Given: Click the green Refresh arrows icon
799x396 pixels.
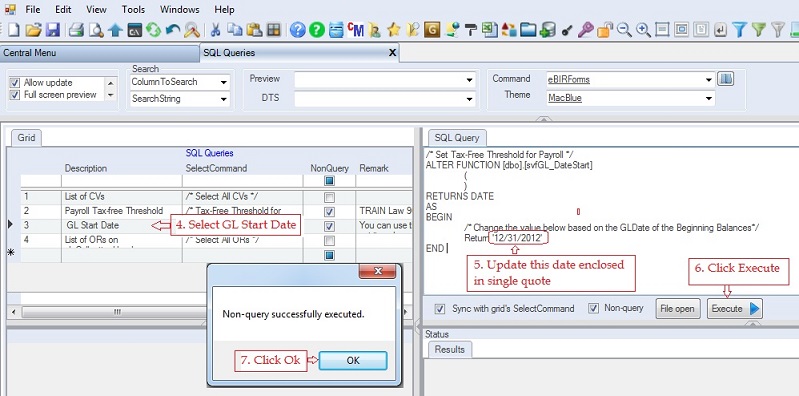Looking at the screenshot, I should click(x=153, y=30).
